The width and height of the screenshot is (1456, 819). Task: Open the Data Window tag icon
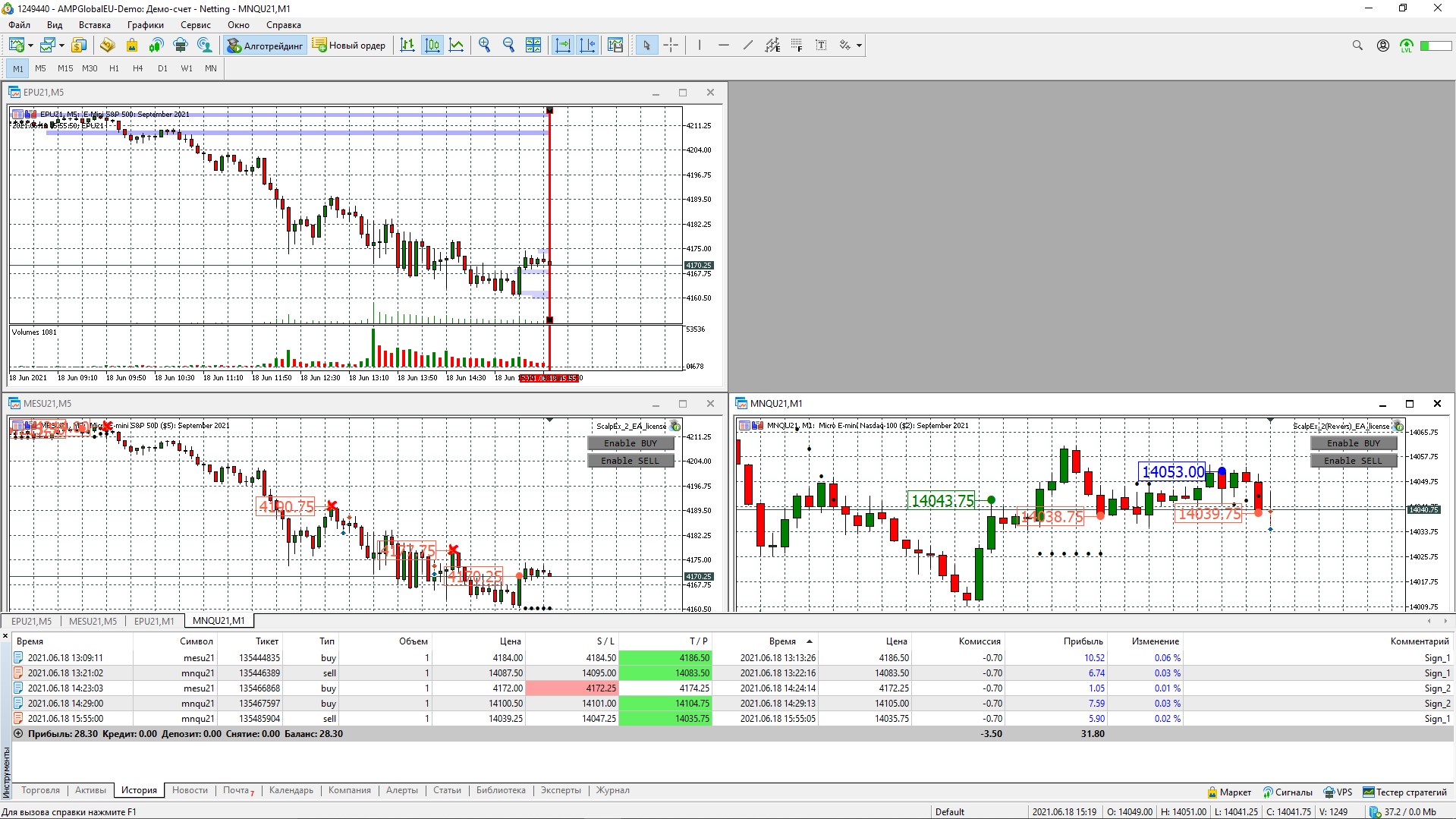107,46
